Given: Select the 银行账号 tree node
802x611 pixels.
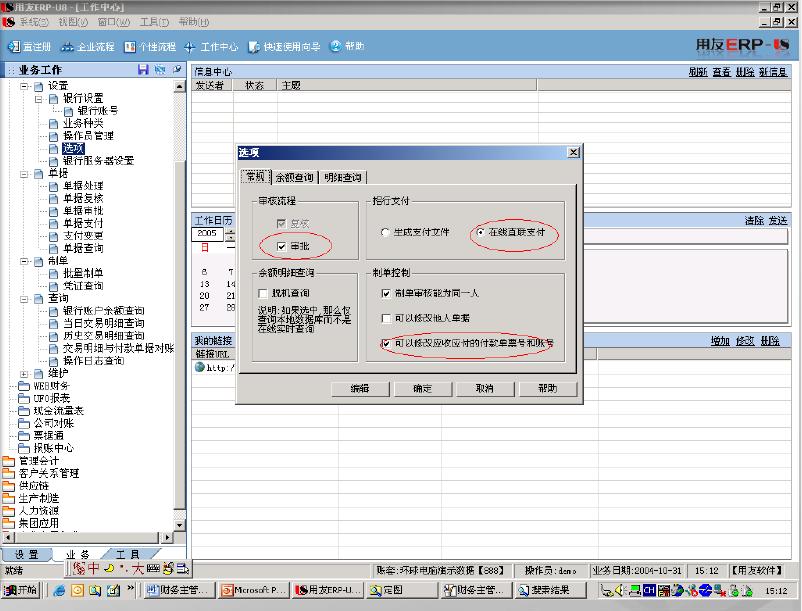Looking at the screenshot, I should (x=97, y=110).
